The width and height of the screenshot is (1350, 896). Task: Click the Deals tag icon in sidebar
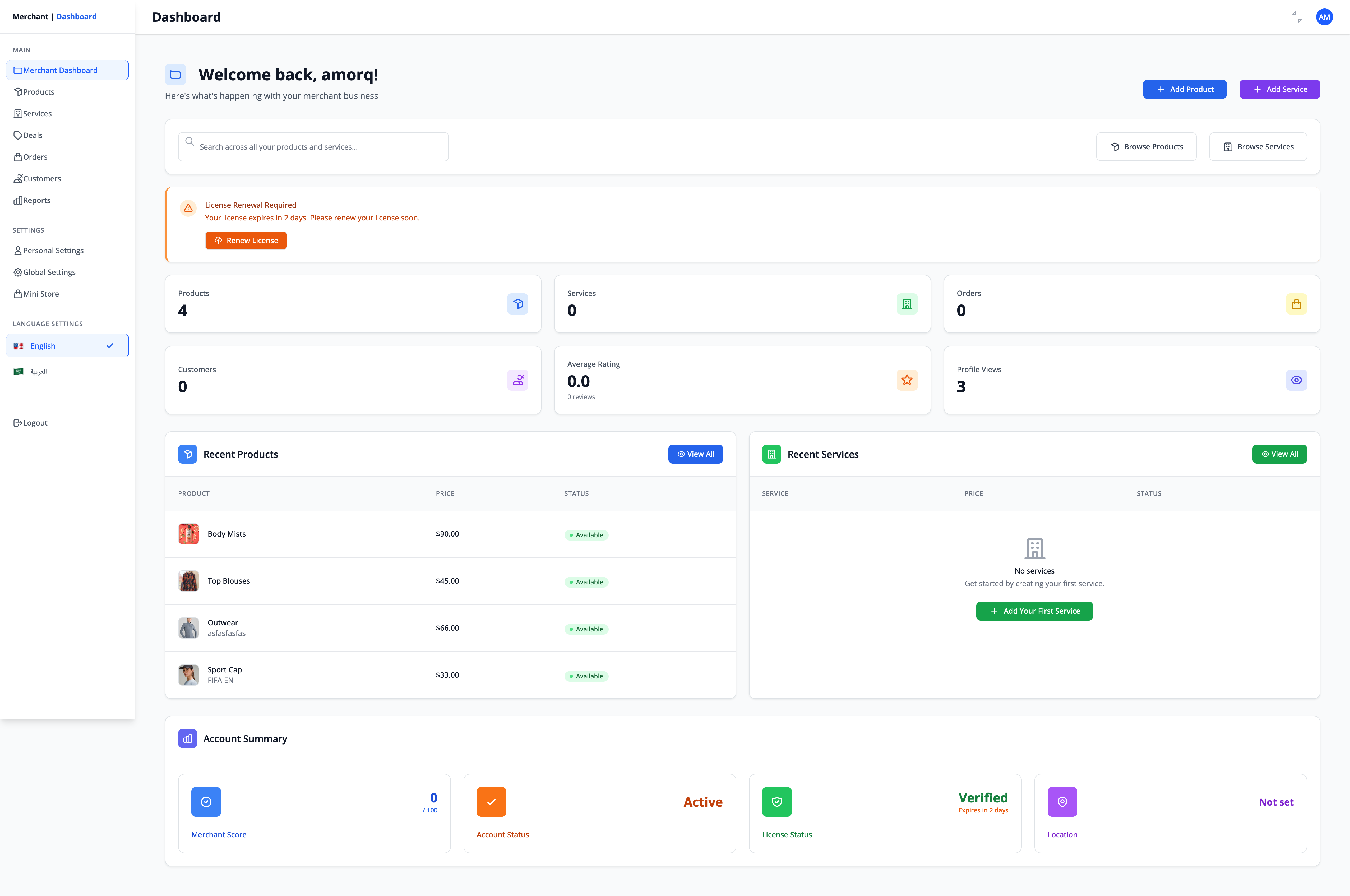18,135
